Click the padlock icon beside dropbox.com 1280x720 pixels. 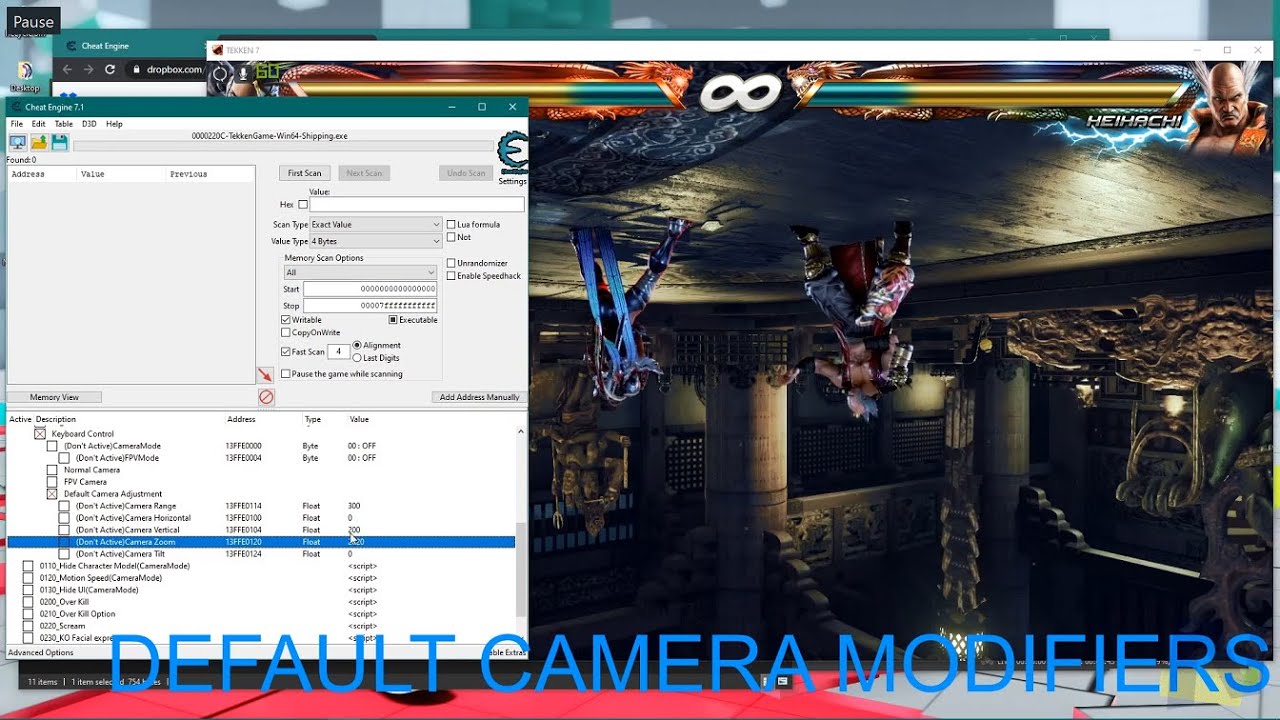click(x=137, y=70)
